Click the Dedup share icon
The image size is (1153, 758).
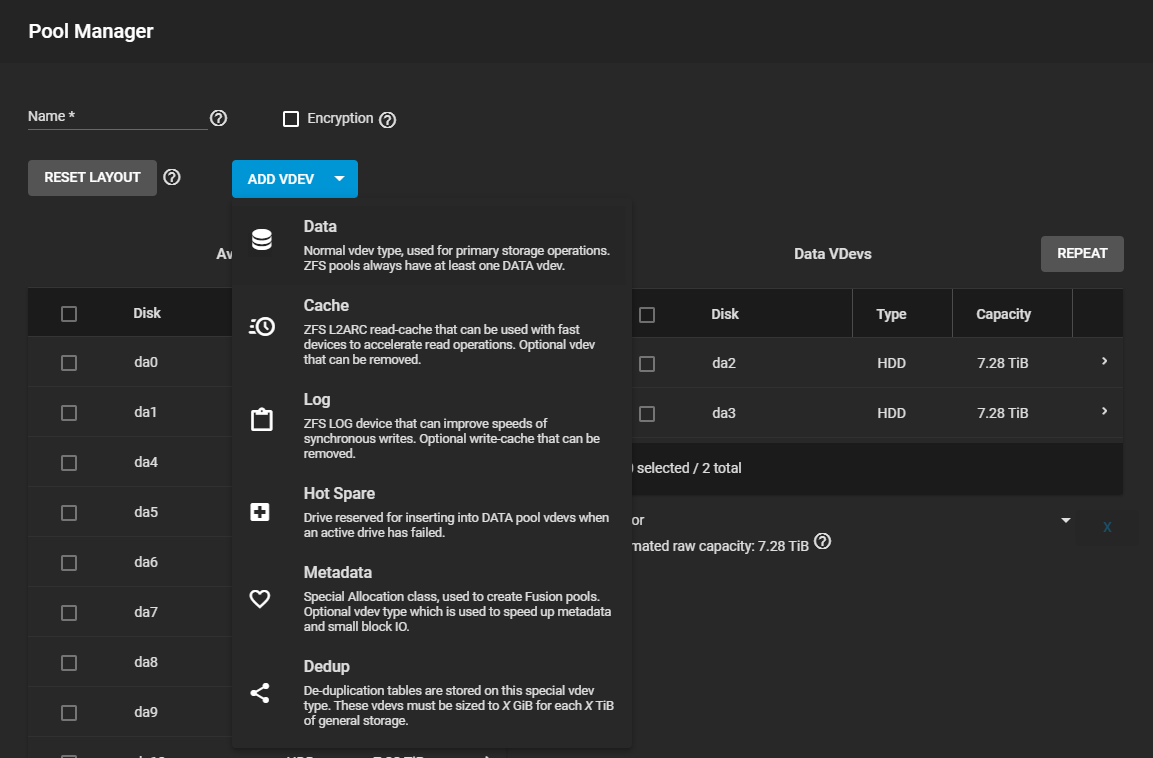point(260,692)
